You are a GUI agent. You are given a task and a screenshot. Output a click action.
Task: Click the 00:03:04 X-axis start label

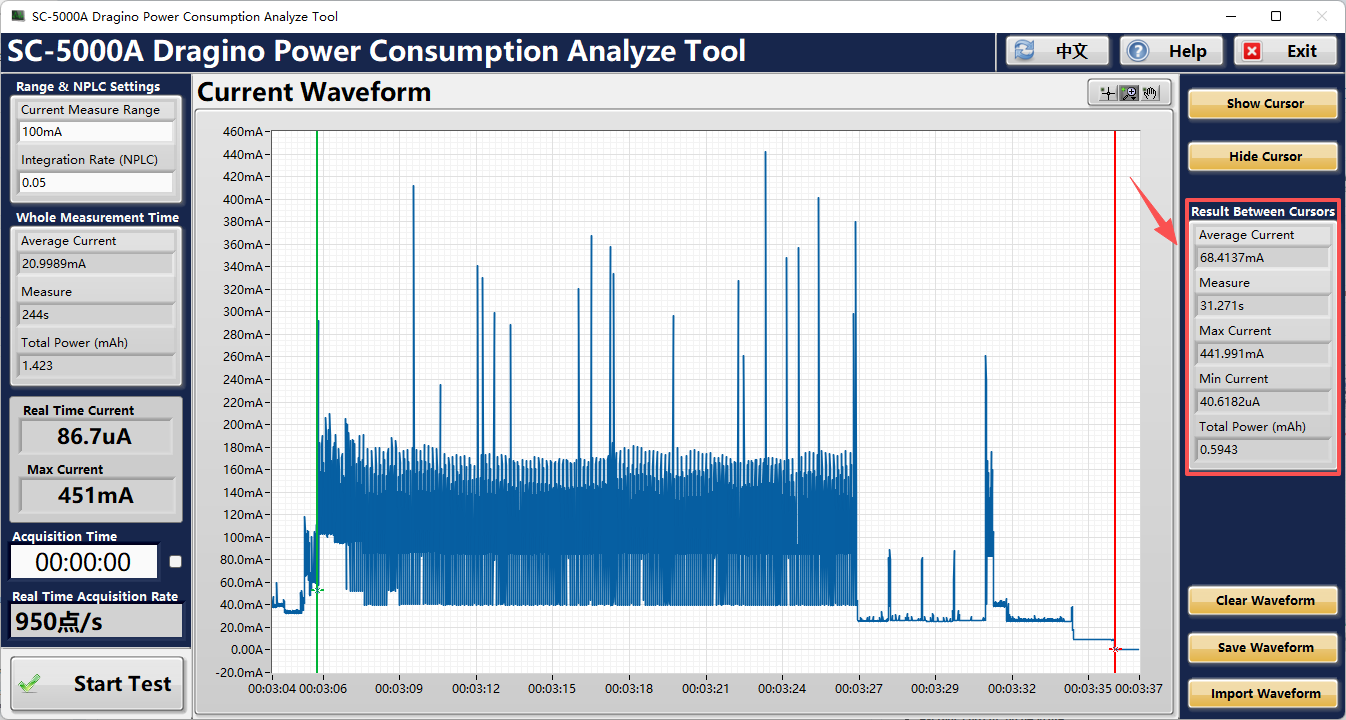pyautogui.click(x=272, y=688)
